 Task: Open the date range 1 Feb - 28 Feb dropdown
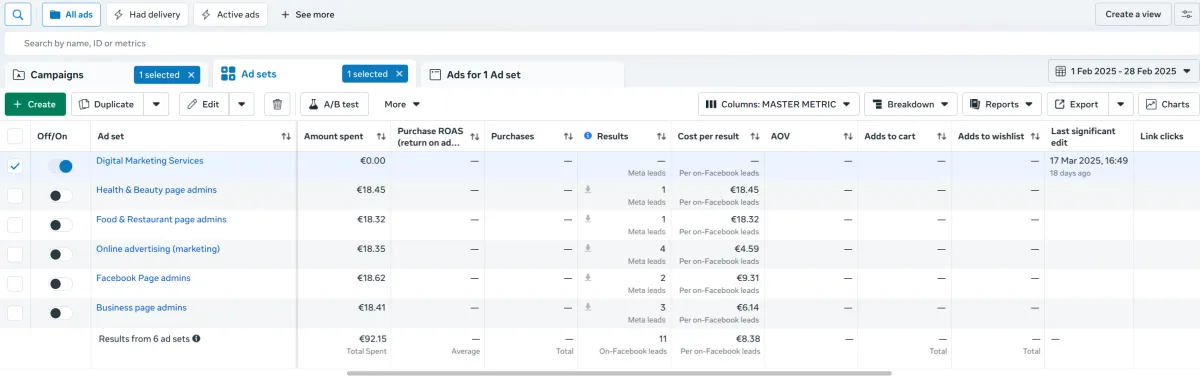pos(1124,71)
